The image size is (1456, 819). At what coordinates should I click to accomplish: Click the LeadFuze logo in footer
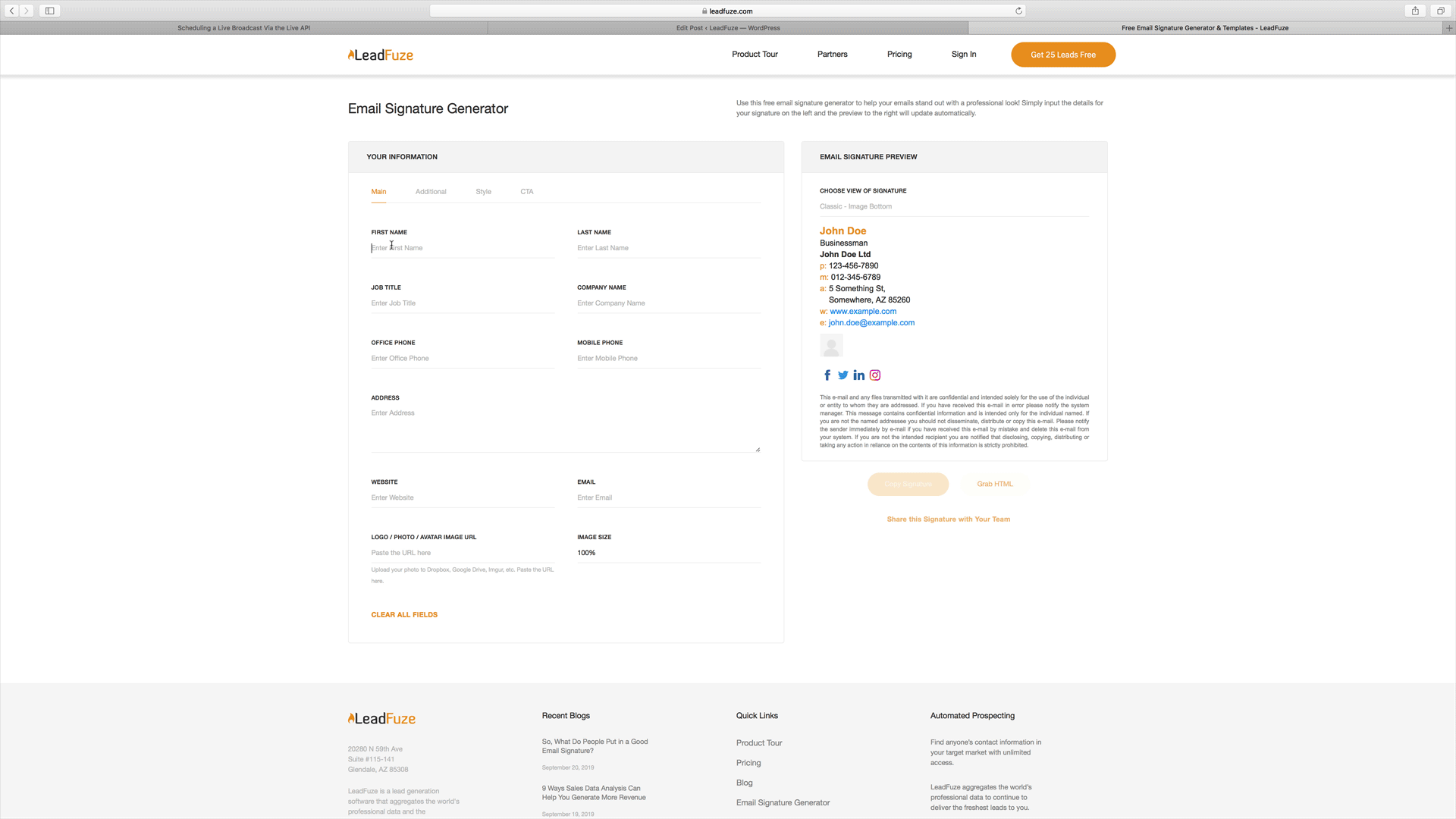tap(381, 718)
